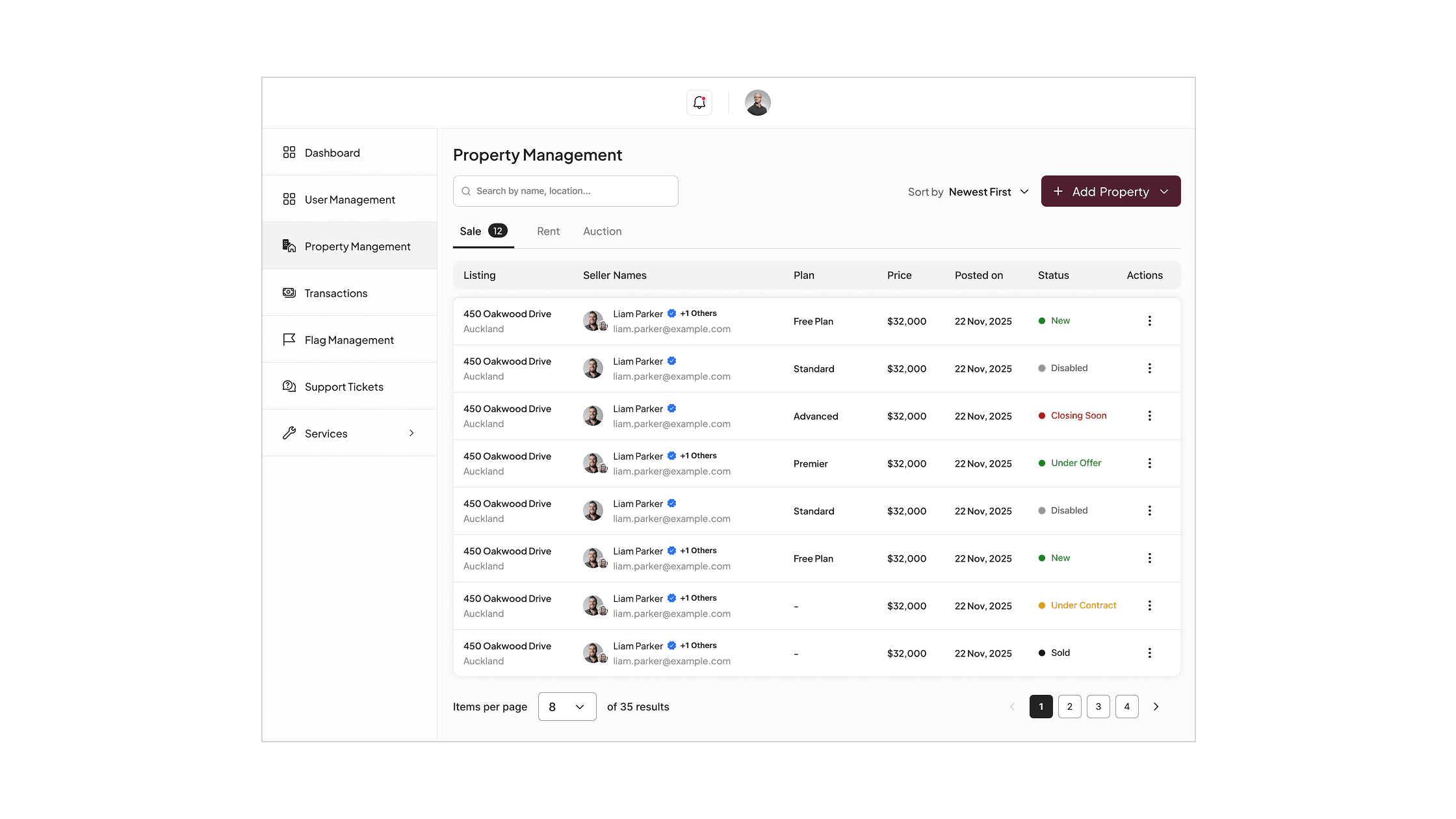Click +1 Others in the Under Offer row
Image resolution: width=1456 pixels, height=819 pixels.
698,456
